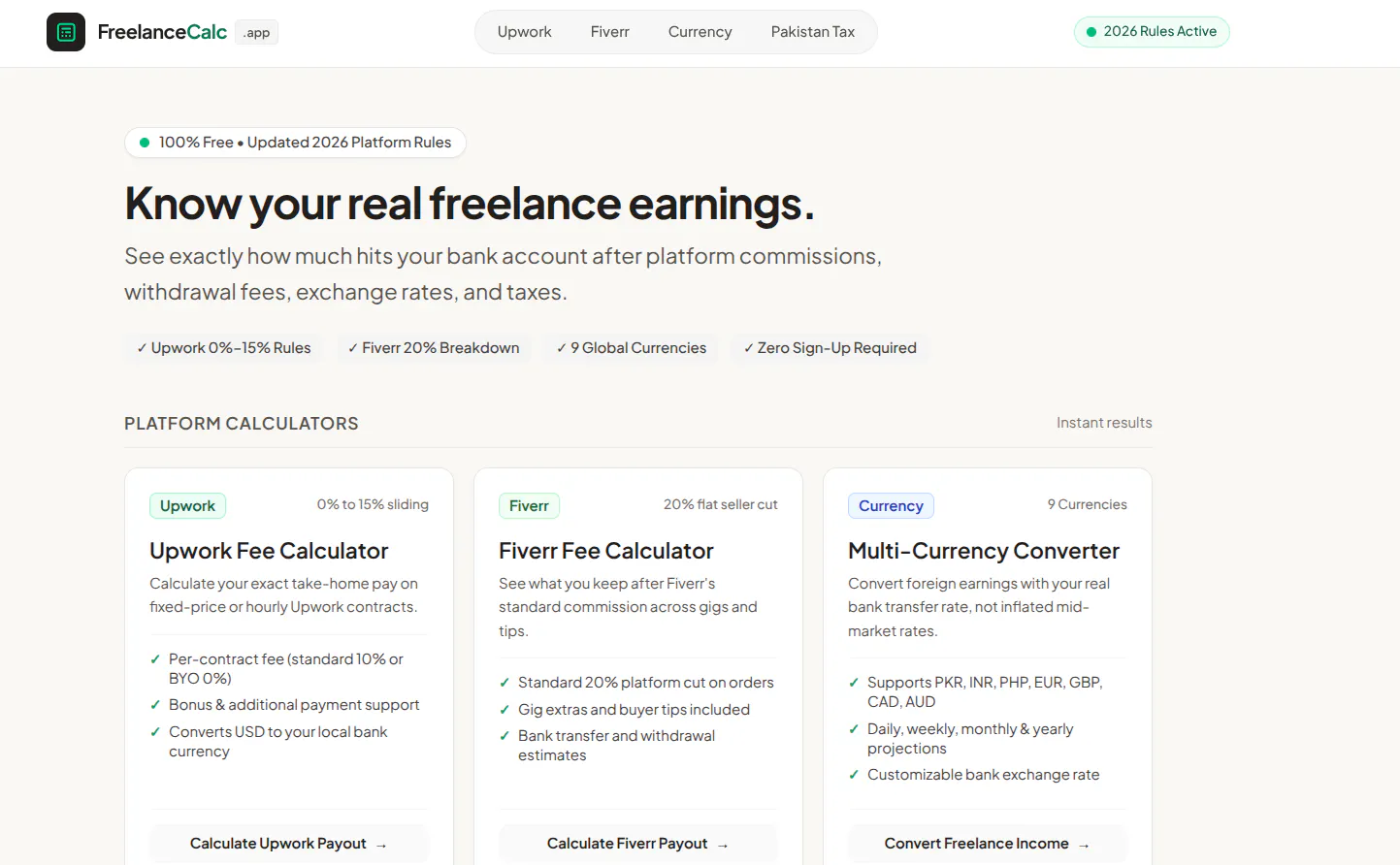This screenshot has width=1400, height=865.
Task: Click the green Fiverr tag on card
Action: tap(529, 506)
